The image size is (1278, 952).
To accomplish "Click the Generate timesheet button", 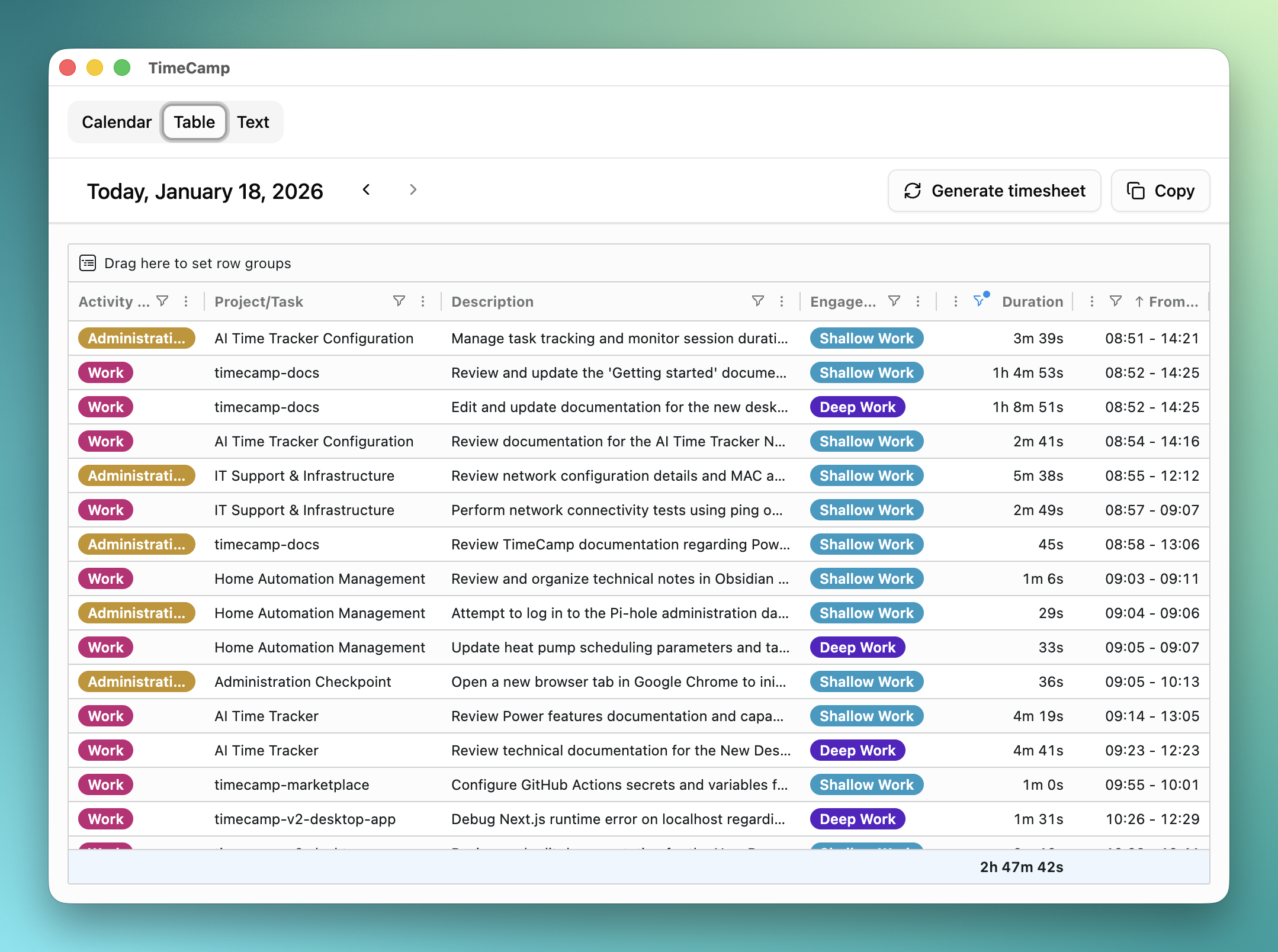I will click(x=994, y=191).
